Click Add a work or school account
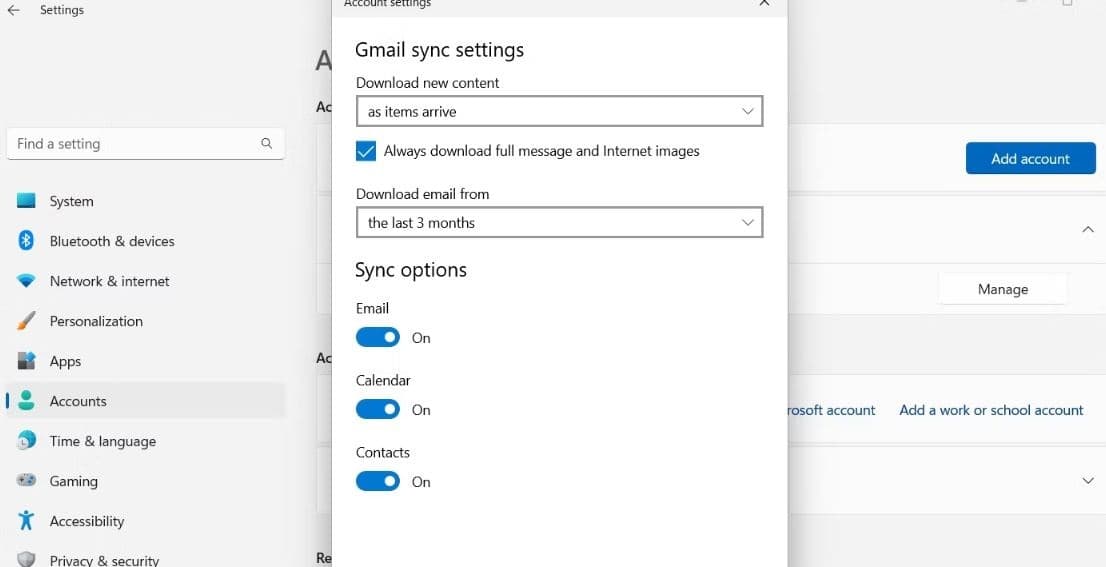The width and height of the screenshot is (1106, 567). [991, 410]
